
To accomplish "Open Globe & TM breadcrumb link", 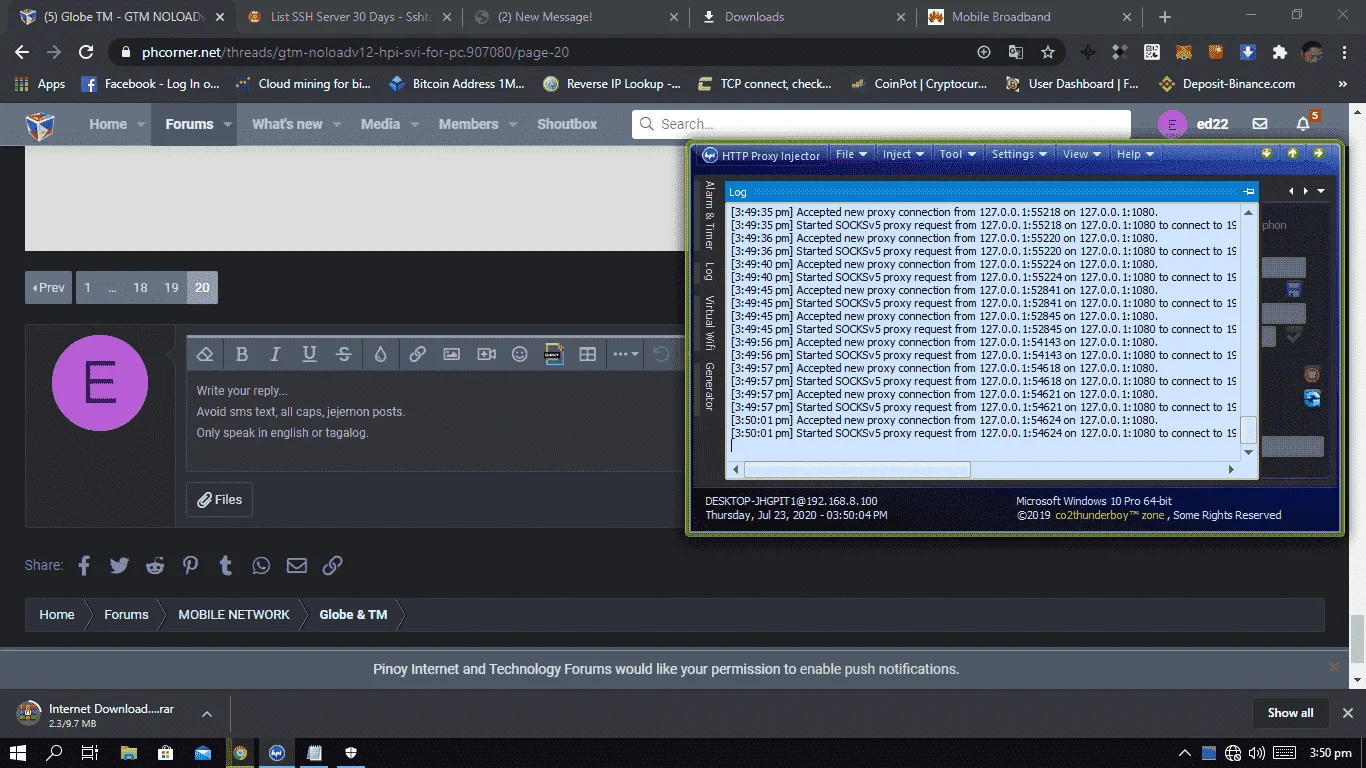I will pos(353,614).
